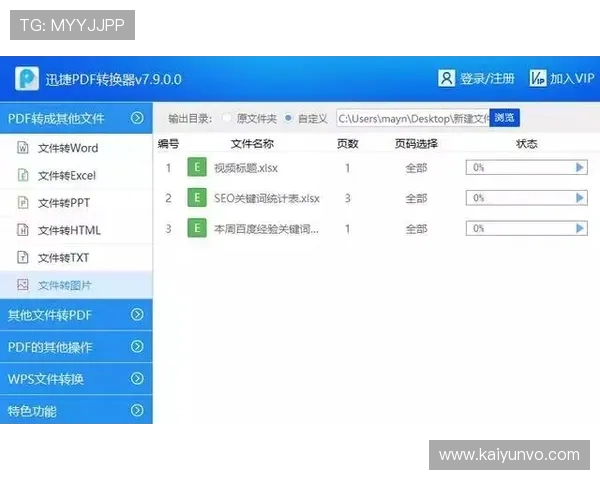The height and width of the screenshot is (480, 600).
Task: Click the user avatar icon beside 登录/注册
Action: tap(446, 78)
